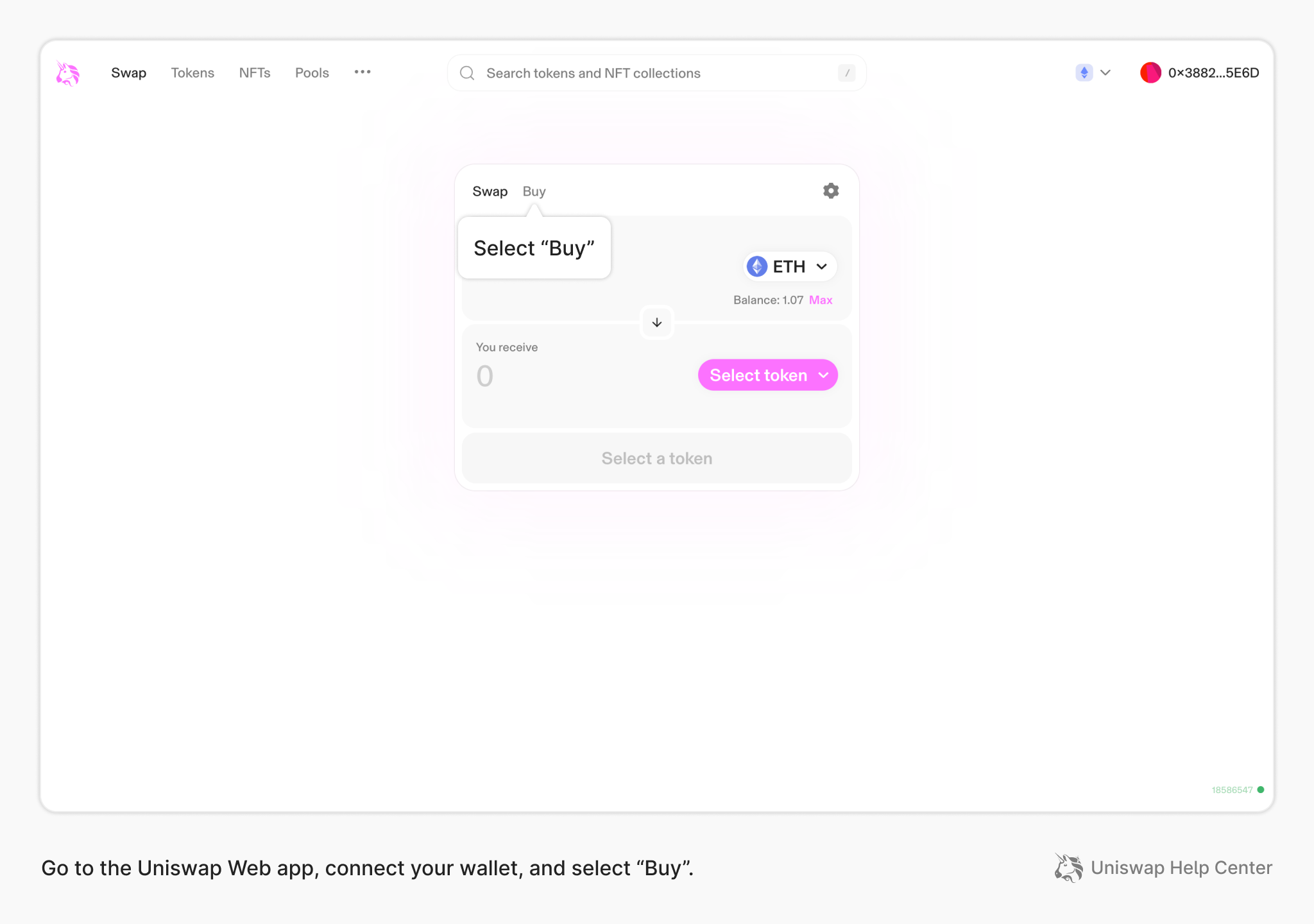Viewport: 1314px width, 924px height.
Task: Open the more options ellipsis in navigation
Action: pos(363,73)
